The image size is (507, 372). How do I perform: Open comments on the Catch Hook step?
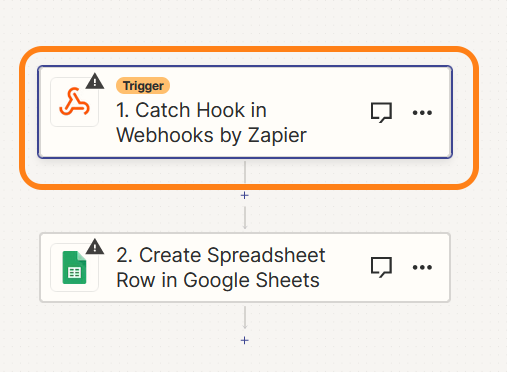click(381, 112)
